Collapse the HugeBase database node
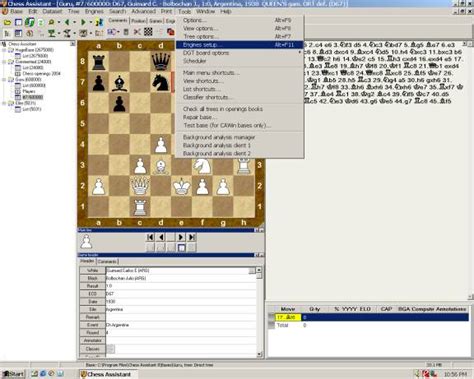The width and height of the screenshot is (474, 379). coord(4,50)
